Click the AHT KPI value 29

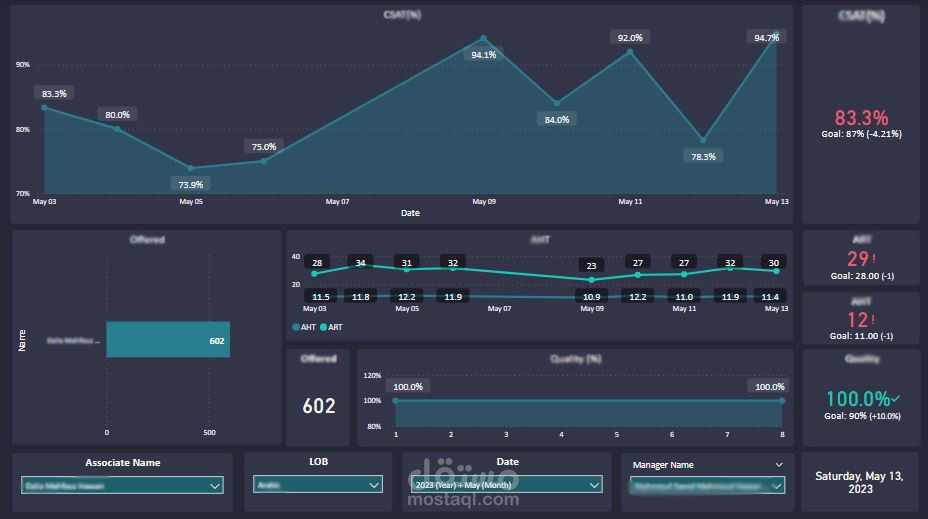coord(858,259)
